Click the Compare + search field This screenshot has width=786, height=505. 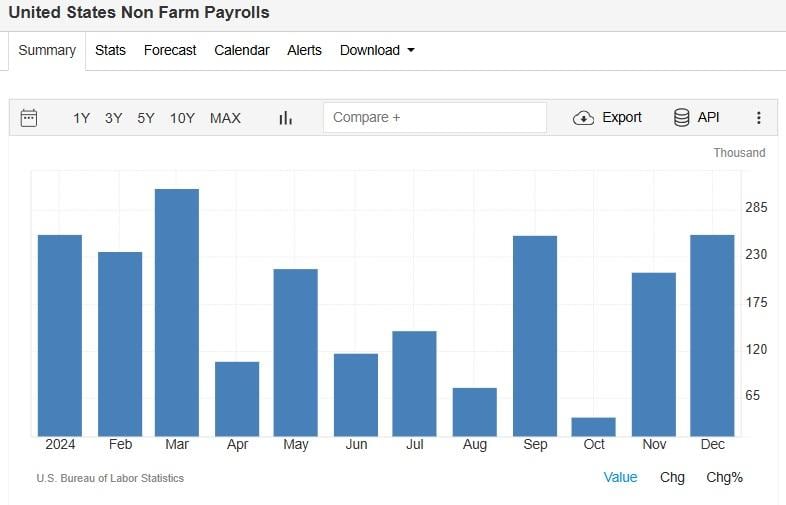coord(434,118)
